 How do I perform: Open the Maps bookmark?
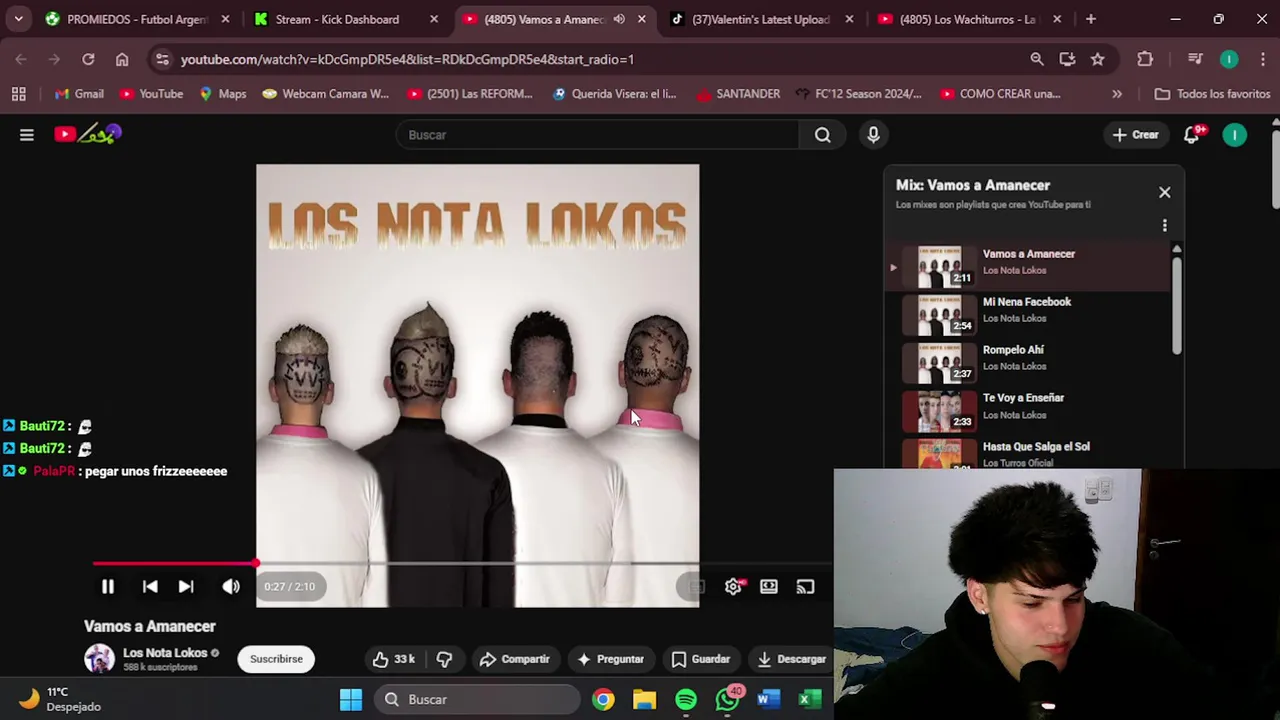click(x=222, y=94)
